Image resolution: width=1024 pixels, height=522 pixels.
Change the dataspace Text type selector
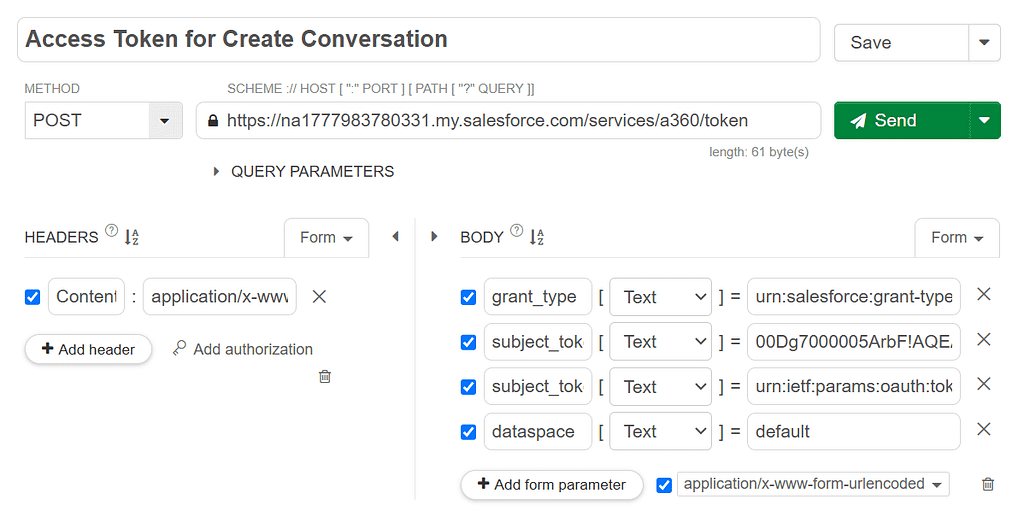pos(660,431)
